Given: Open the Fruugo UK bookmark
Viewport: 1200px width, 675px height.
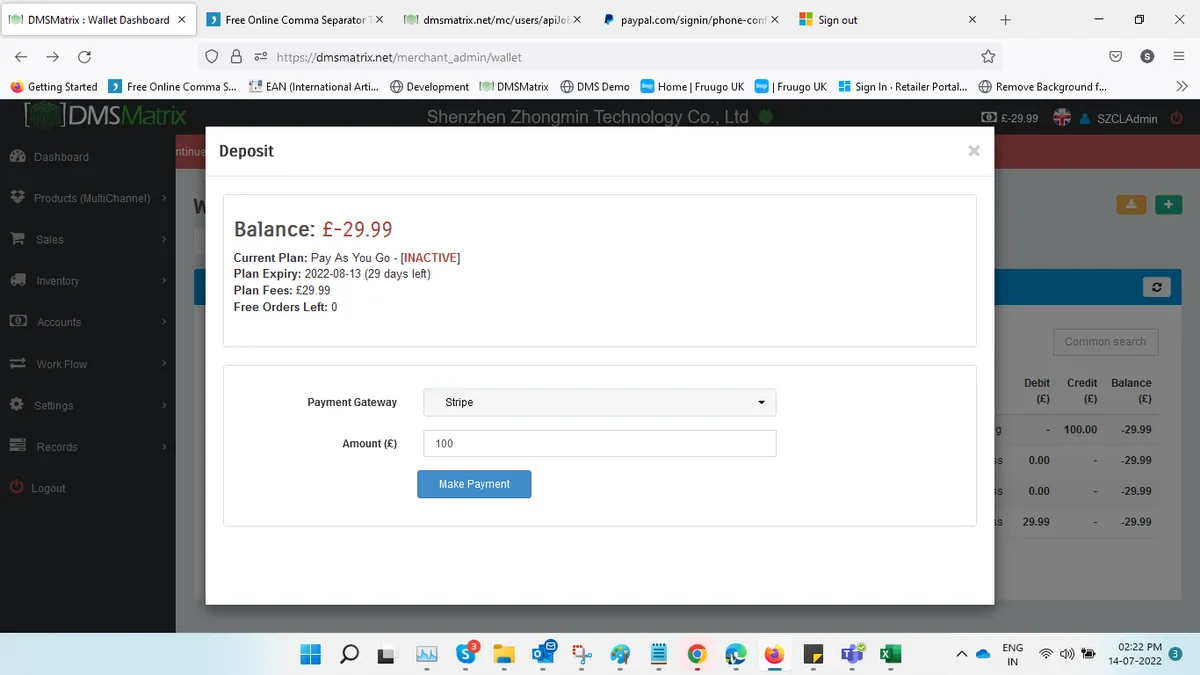Looking at the screenshot, I should pos(791,87).
